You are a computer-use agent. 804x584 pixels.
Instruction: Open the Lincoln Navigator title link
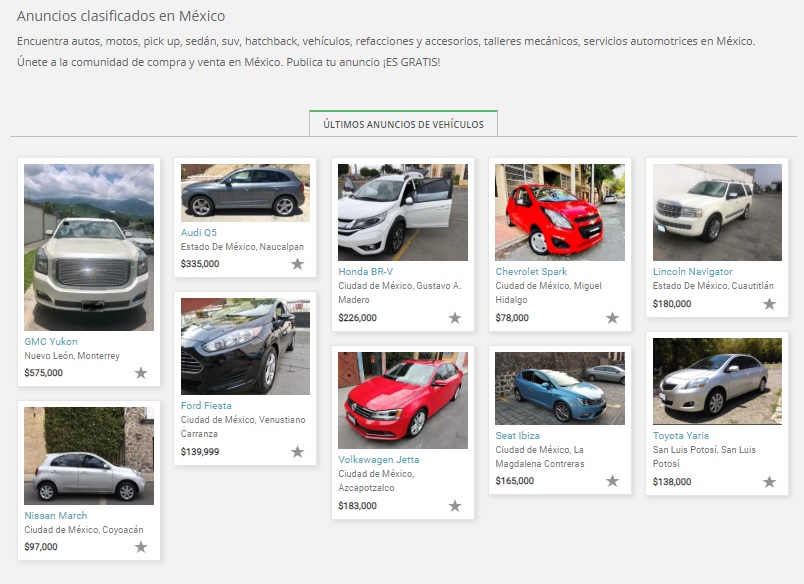pos(692,271)
